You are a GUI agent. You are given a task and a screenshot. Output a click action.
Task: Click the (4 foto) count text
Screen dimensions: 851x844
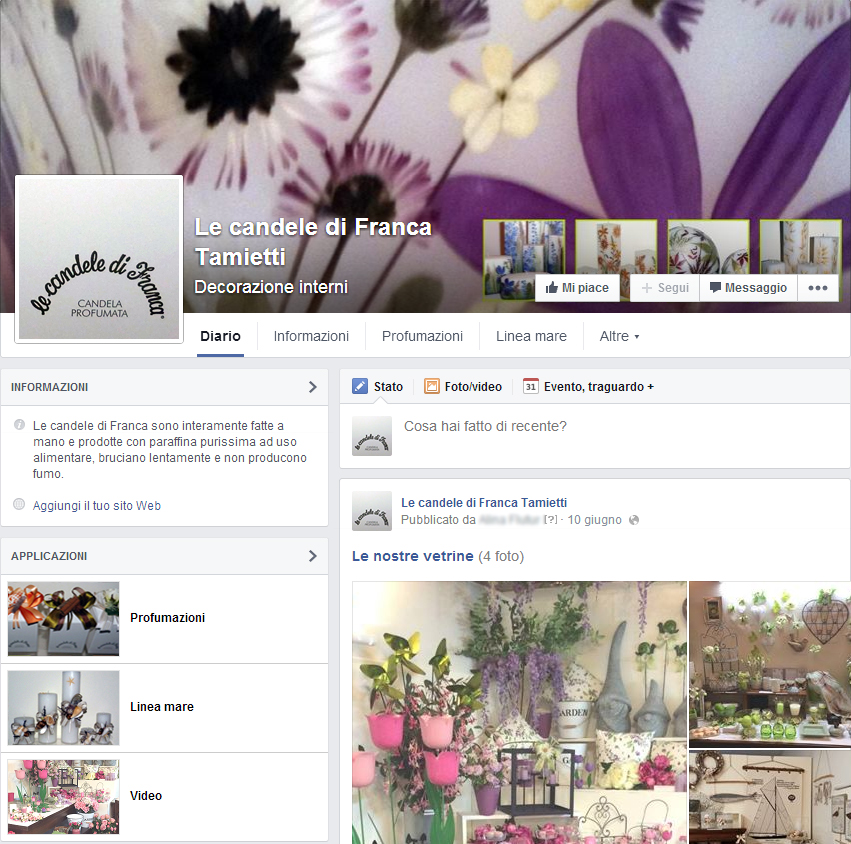click(x=501, y=556)
